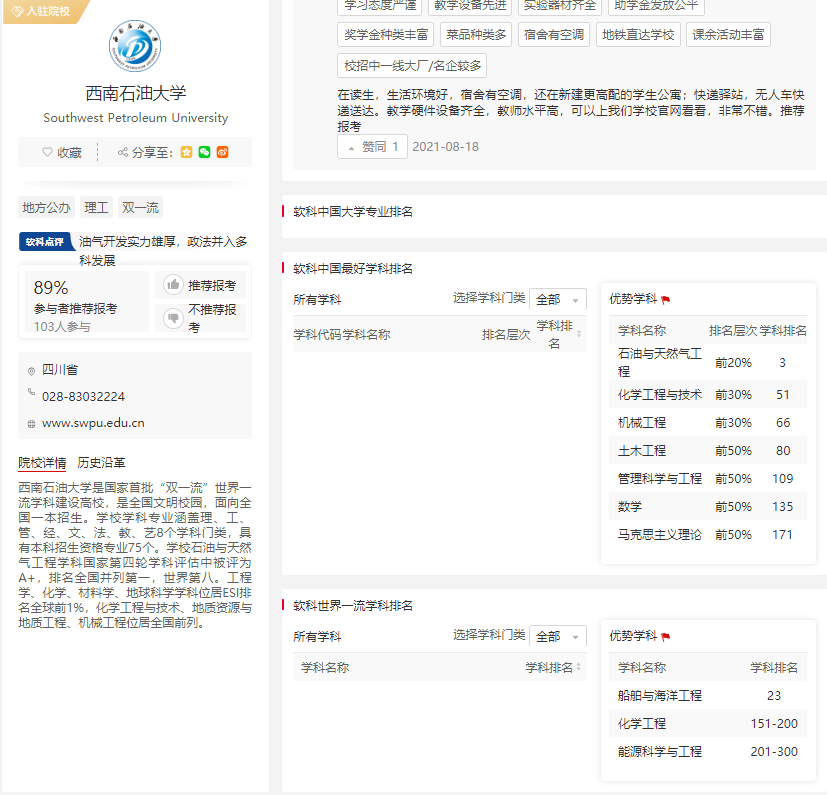This screenshot has height=795, width=827.
Task: Click the thumbs-up 推荐报考 icon
Action: (173, 285)
